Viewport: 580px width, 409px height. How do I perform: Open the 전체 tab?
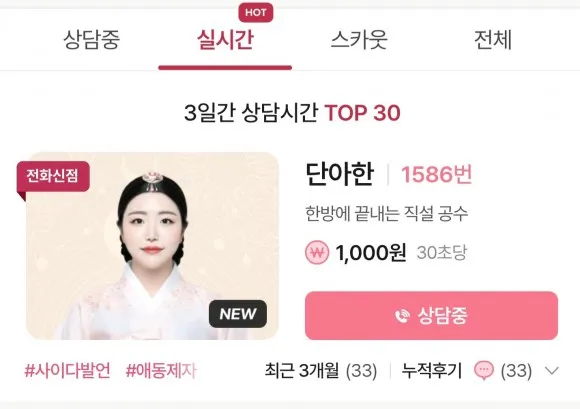[493, 40]
